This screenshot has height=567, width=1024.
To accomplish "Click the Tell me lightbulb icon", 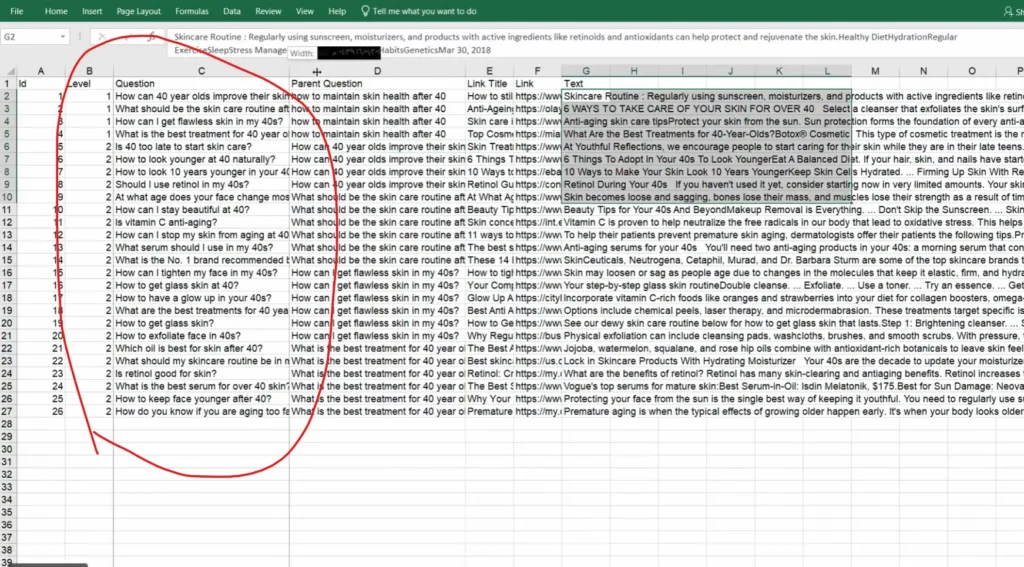I will pyautogui.click(x=365, y=11).
